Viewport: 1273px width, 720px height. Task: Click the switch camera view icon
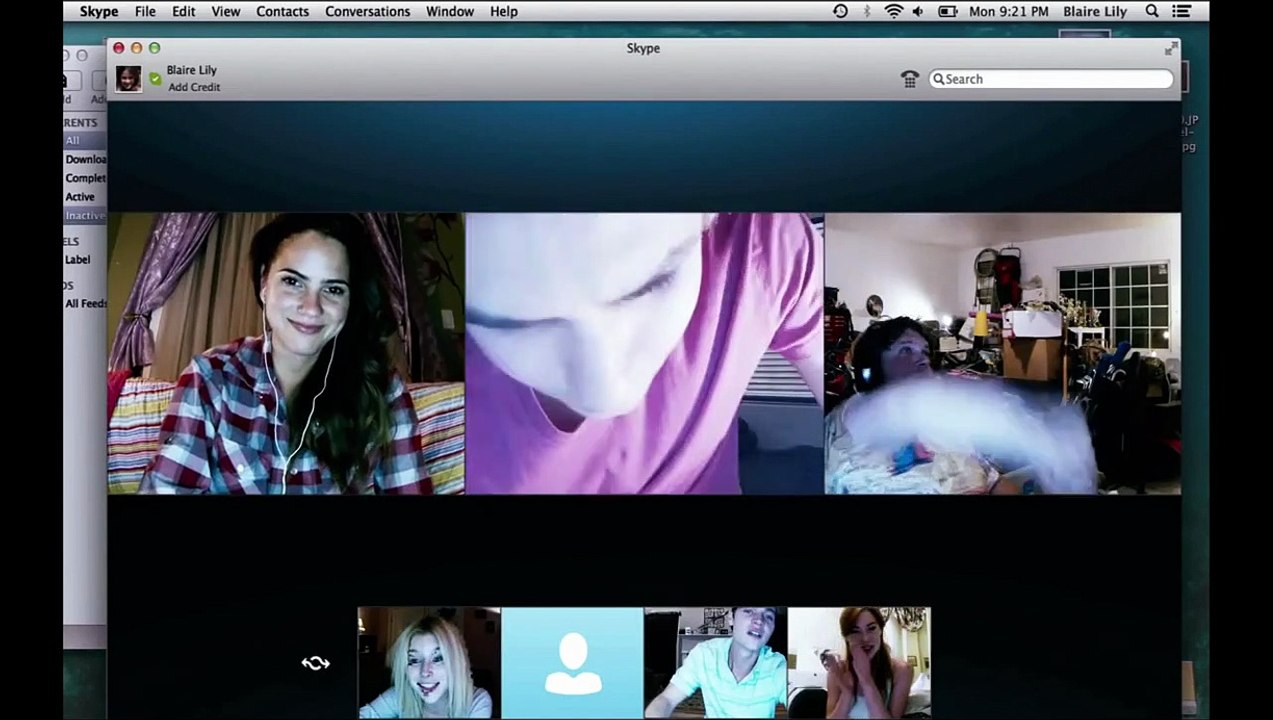tap(315, 663)
